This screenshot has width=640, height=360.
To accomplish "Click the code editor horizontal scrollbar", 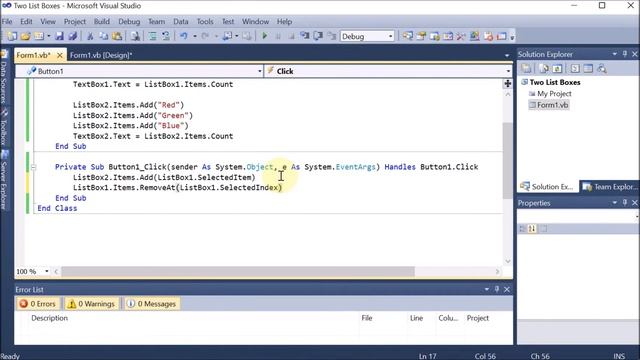I will [x=238, y=271].
